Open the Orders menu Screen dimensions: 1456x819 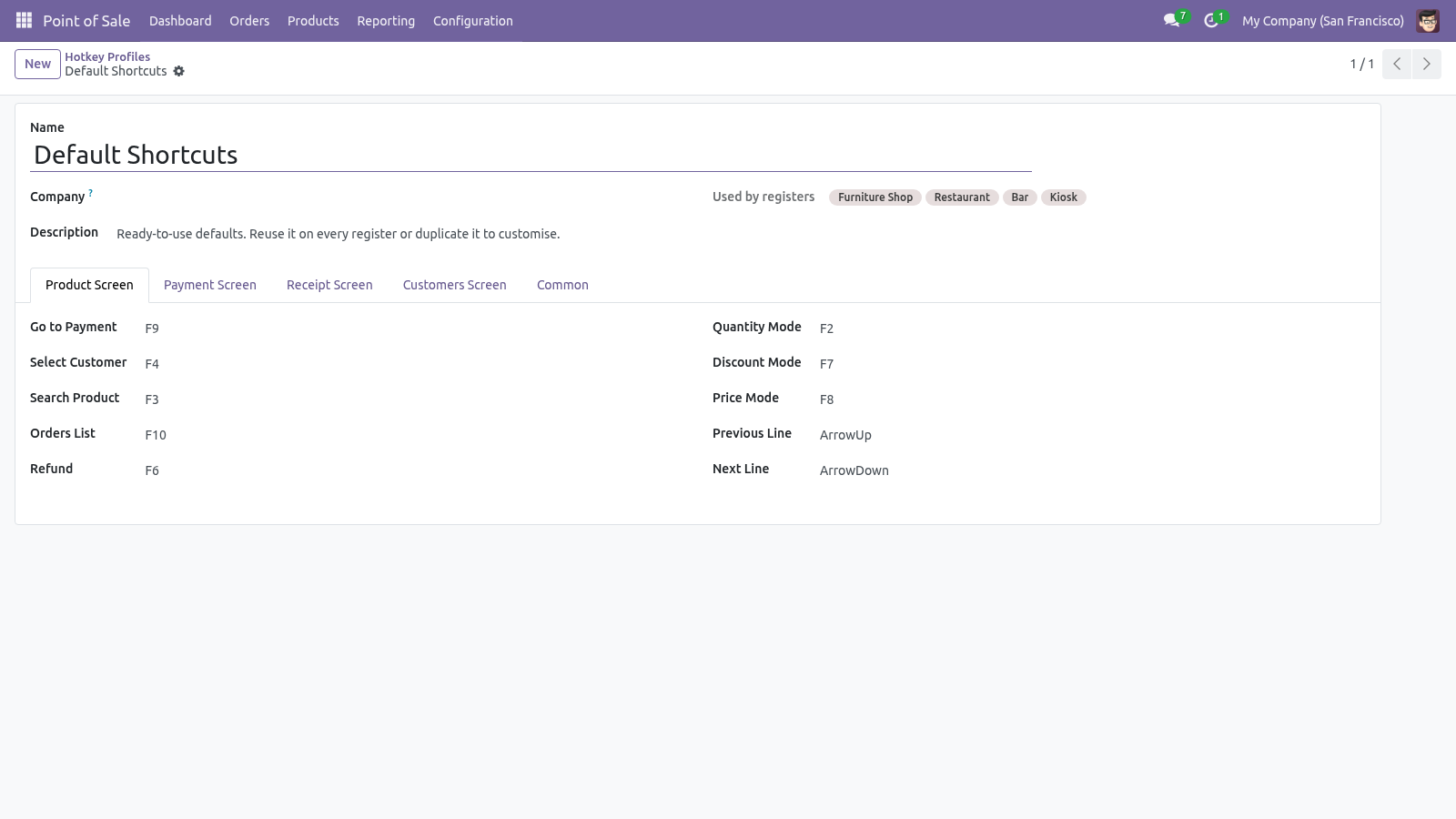[x=249, y=20]
